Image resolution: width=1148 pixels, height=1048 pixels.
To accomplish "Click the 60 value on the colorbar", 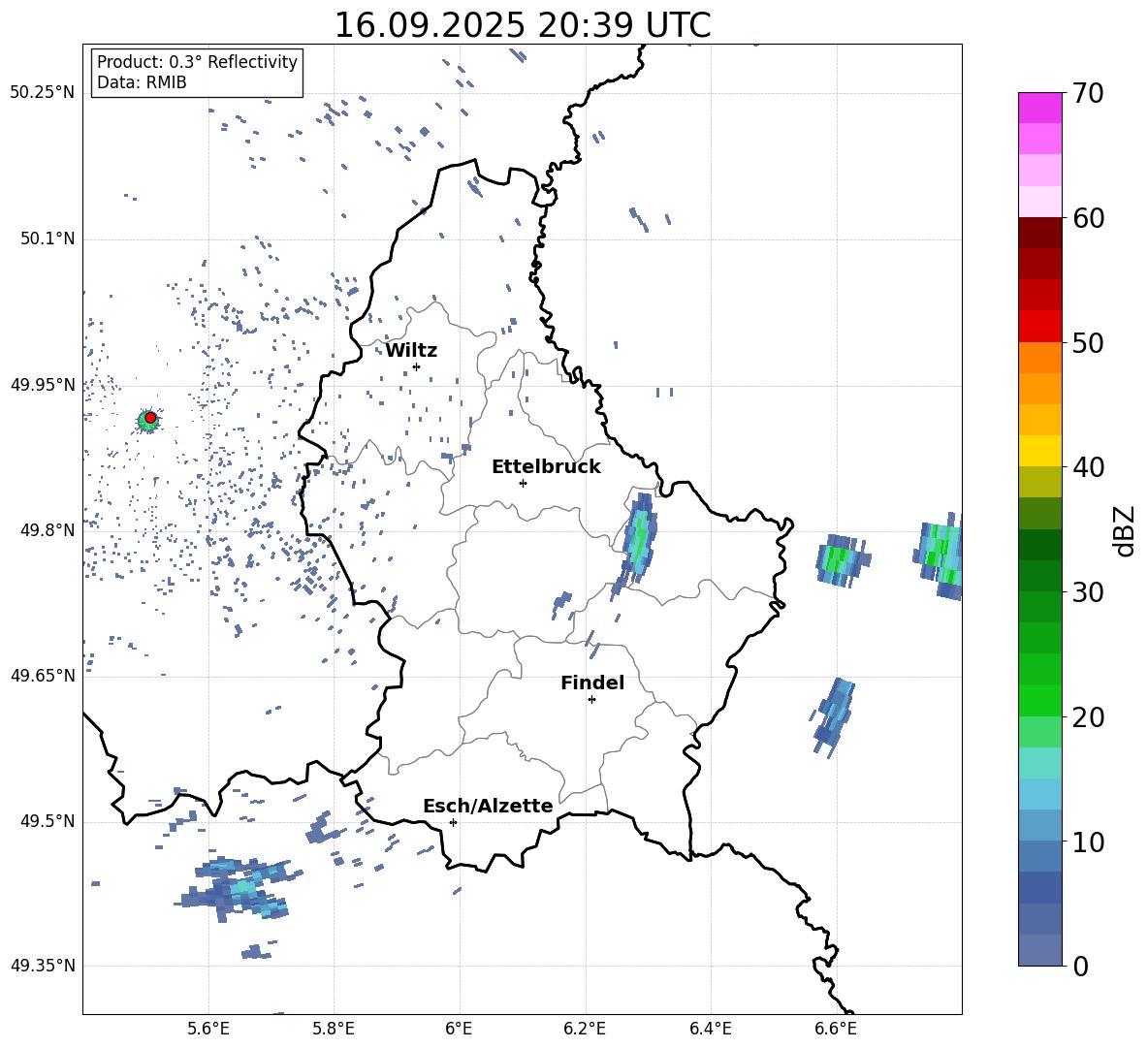I will [1088, 218].
